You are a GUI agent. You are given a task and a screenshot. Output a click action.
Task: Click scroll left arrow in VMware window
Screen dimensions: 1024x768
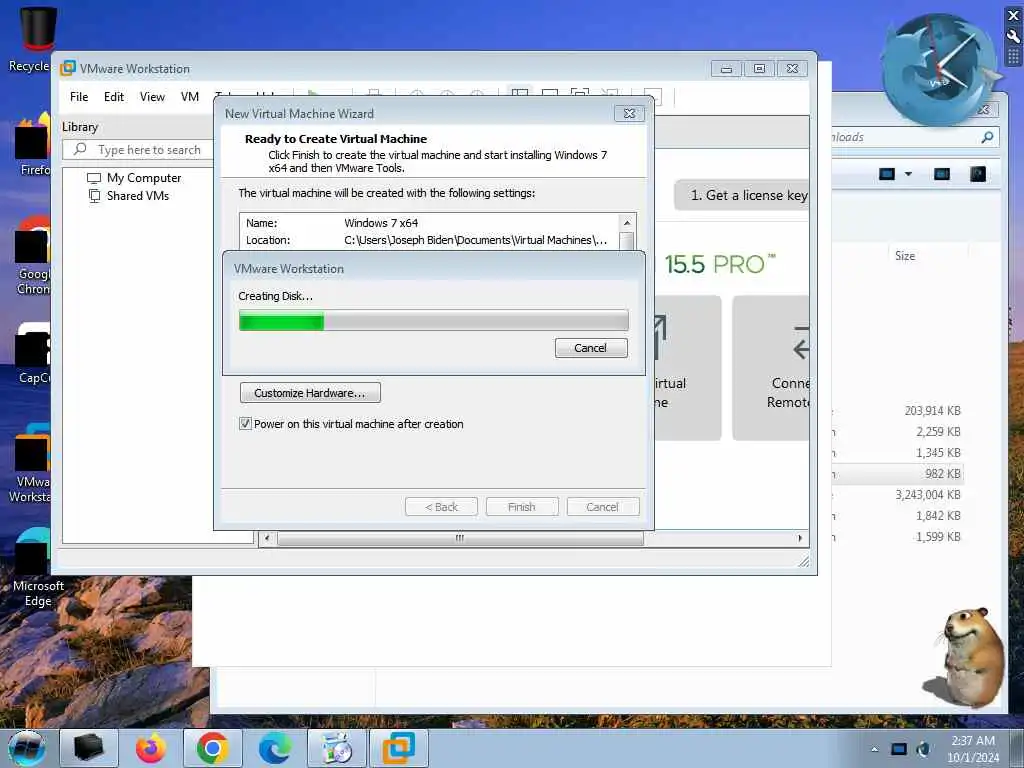(x=266, y=538)
